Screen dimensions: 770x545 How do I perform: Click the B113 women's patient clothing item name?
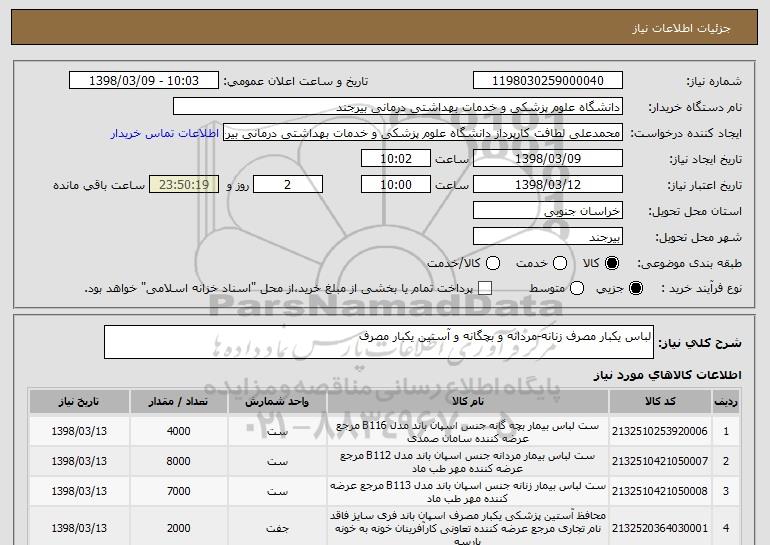[468, 492]
